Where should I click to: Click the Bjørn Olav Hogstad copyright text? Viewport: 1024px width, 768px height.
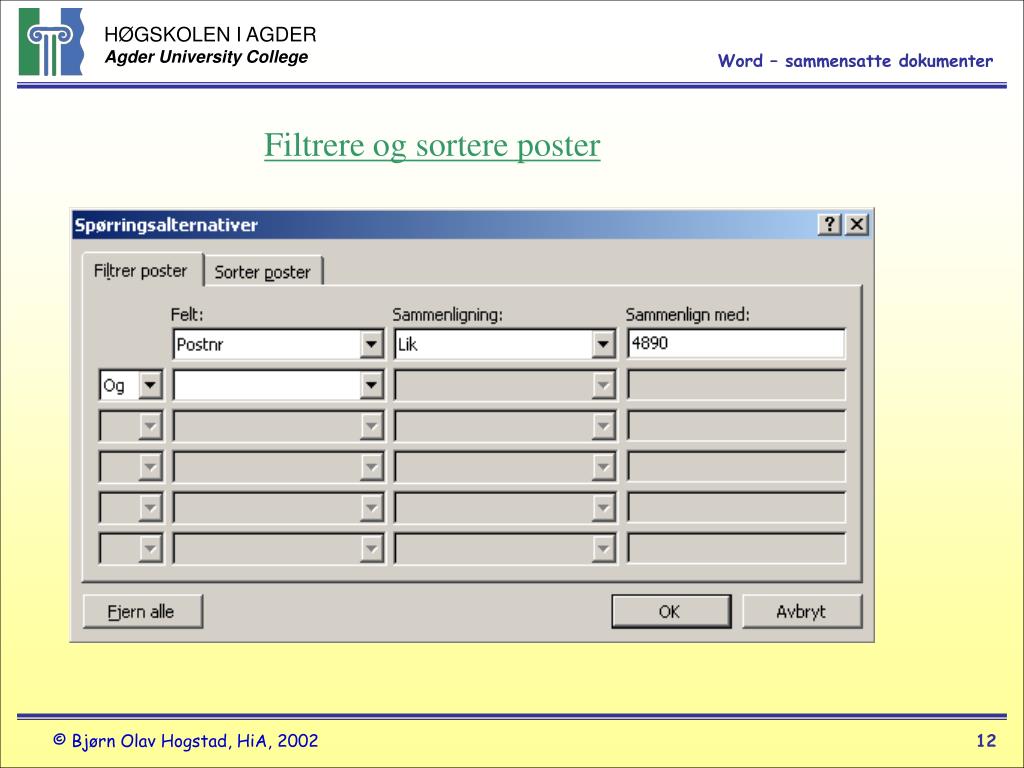[185, 741]
